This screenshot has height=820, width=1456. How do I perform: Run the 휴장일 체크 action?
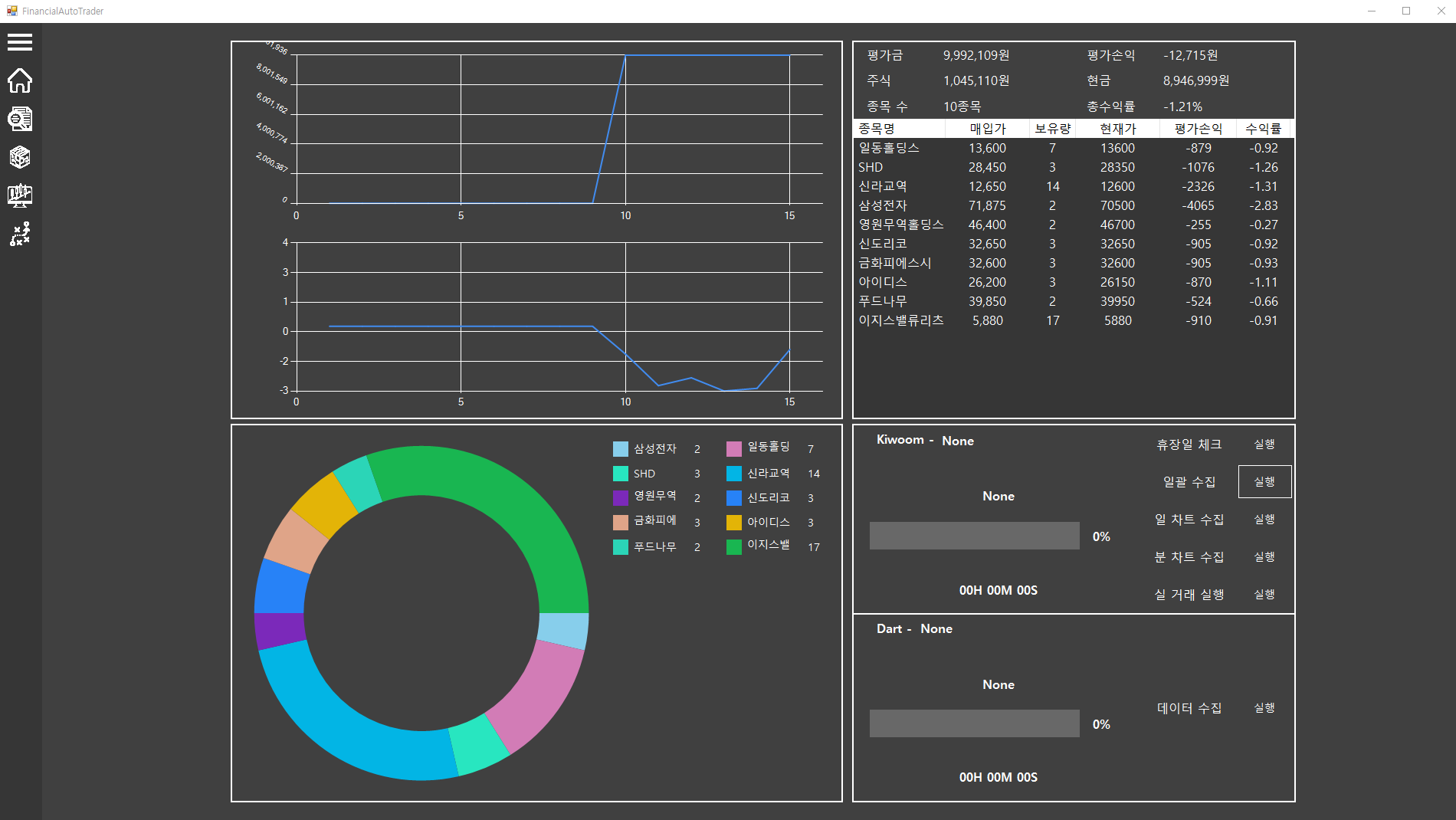1264,444
